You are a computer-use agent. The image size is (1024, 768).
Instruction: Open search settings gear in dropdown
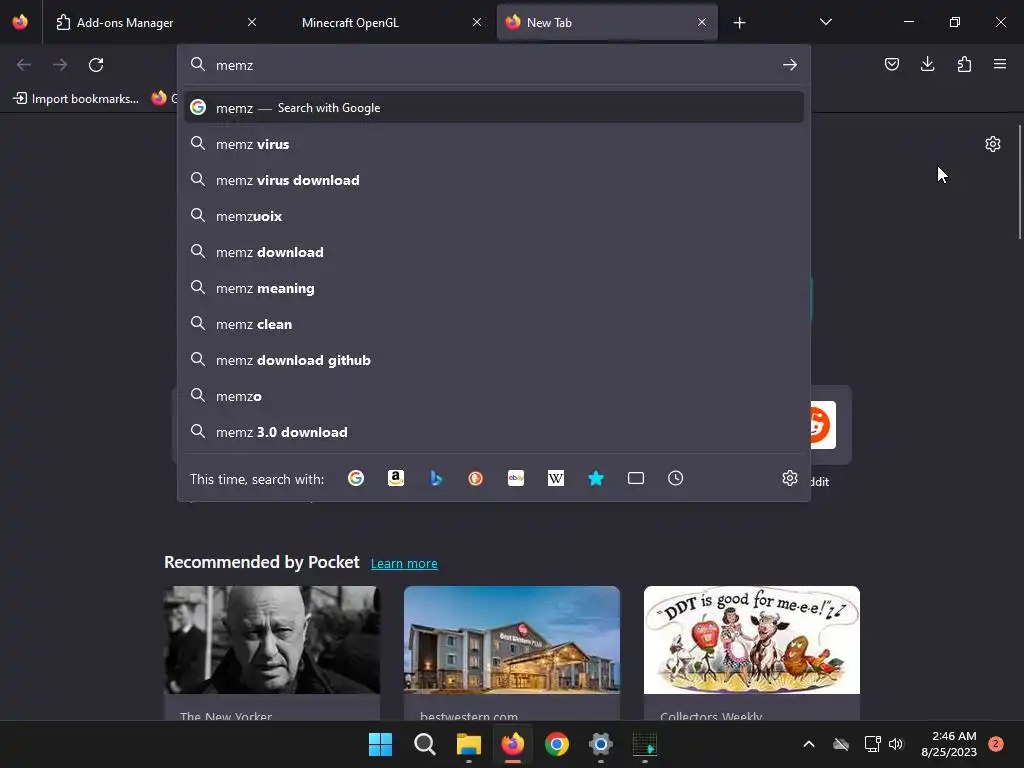pos(790,479)
